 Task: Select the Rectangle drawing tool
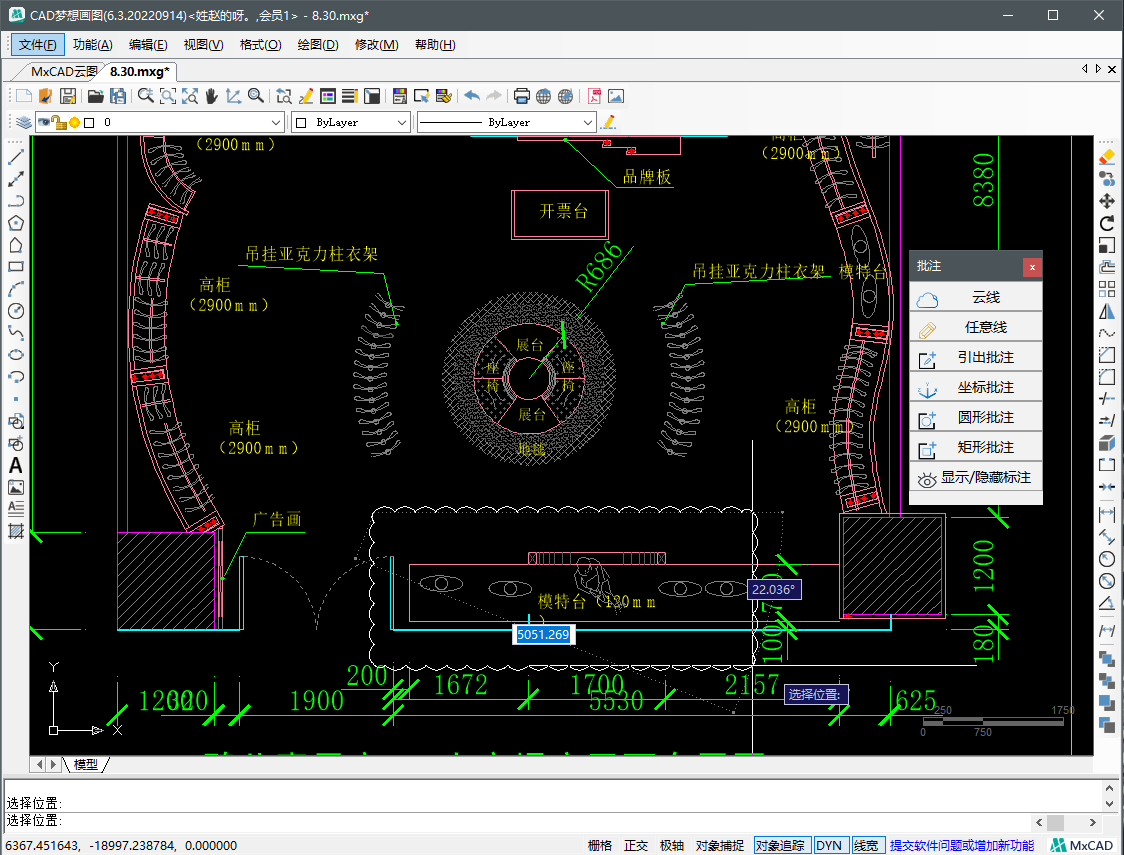coord(16,267)
